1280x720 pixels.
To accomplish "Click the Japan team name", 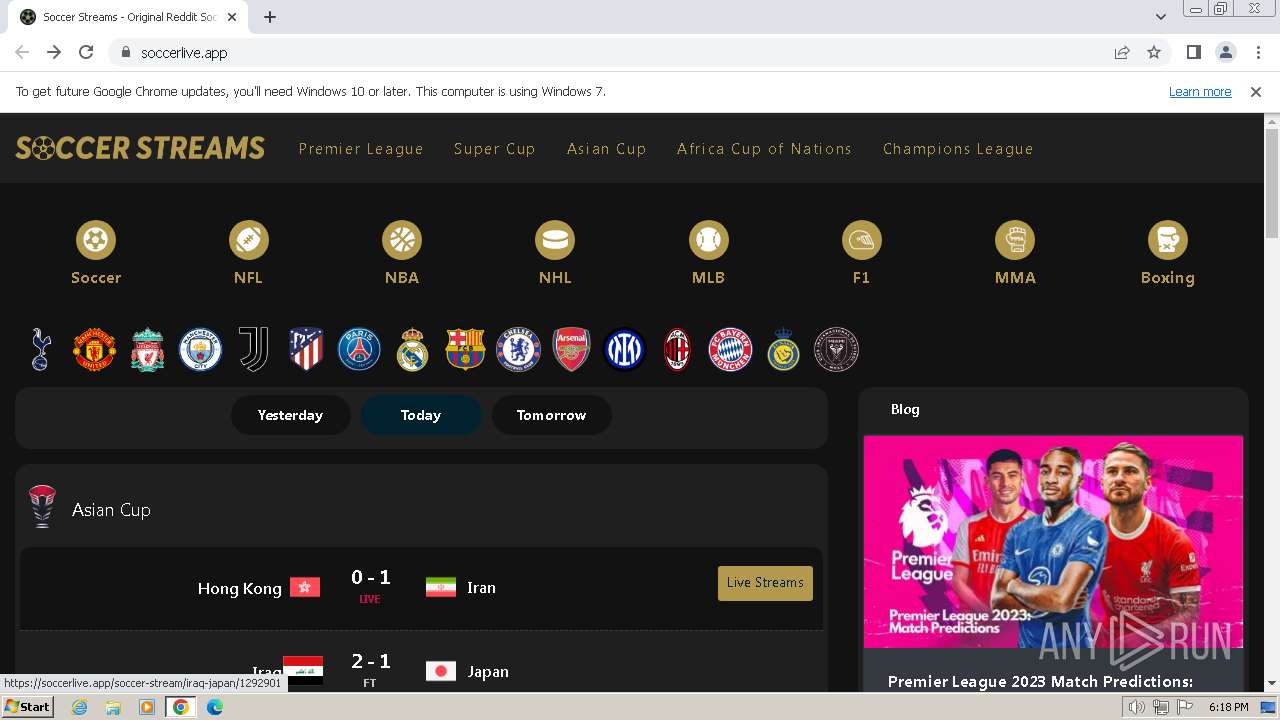I will 488,672.
